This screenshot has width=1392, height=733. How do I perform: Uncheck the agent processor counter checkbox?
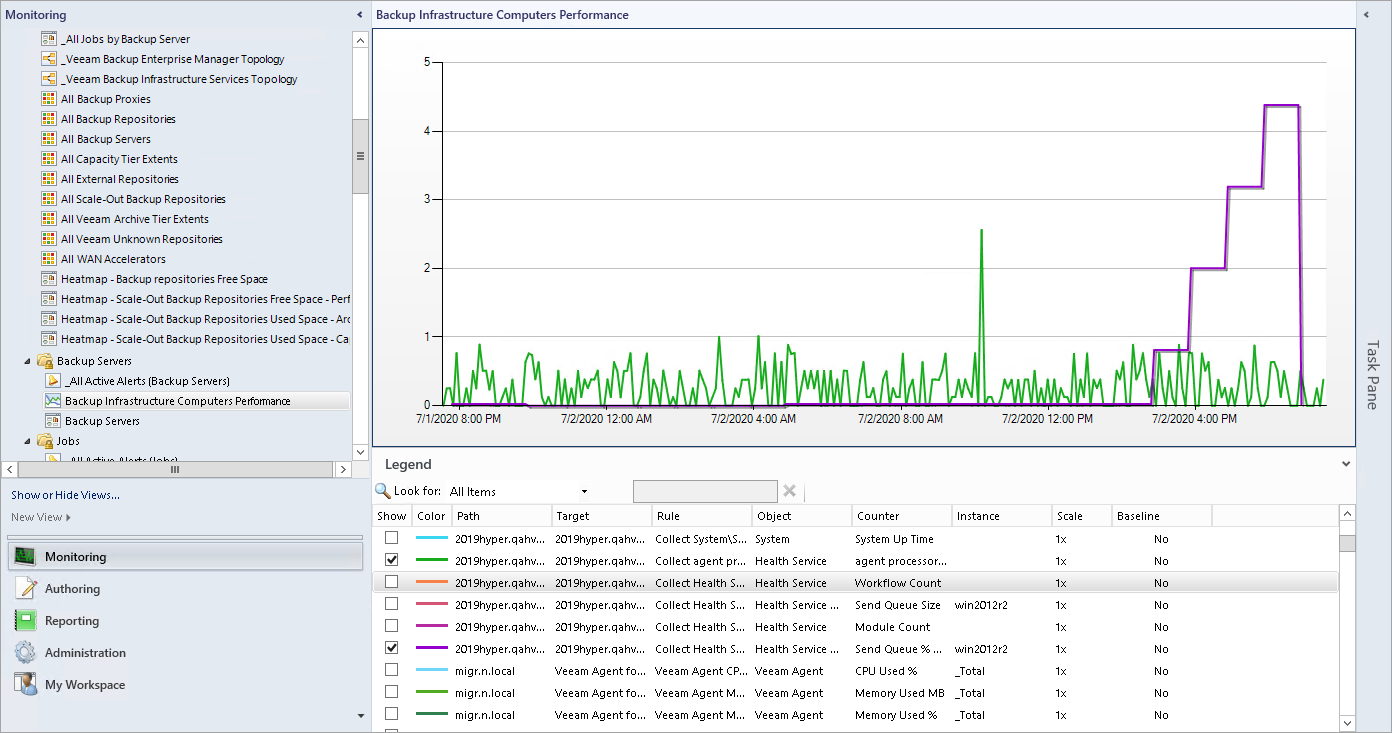[x=392, y=560]
